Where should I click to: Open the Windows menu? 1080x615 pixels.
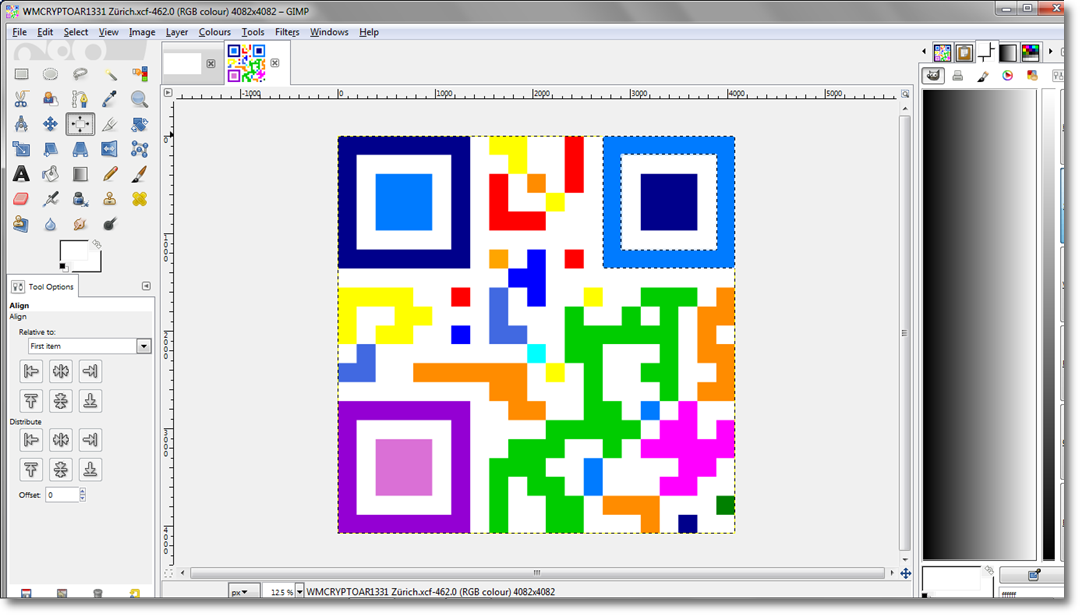329,32
